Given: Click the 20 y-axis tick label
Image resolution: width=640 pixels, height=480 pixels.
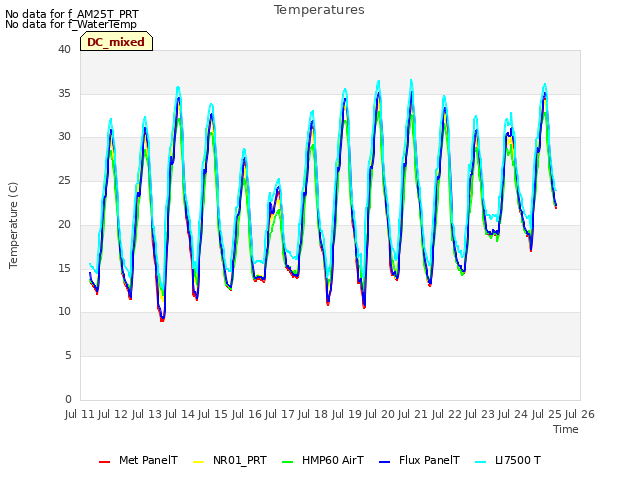Looking at the screenshot, I should click(x=64, y=224).
